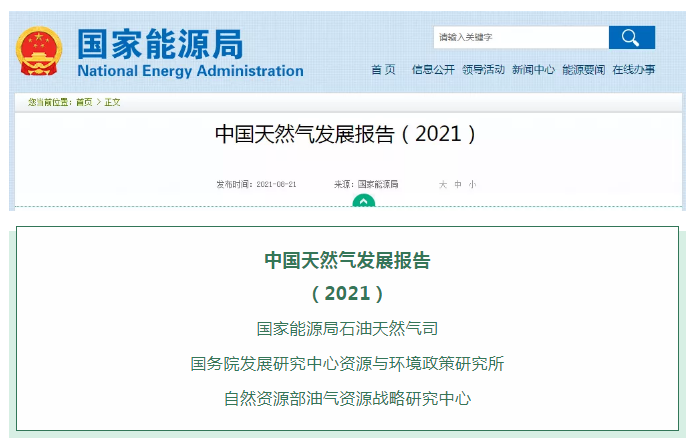
Task: Open the 领导活动 navigation item
Action: click(x=483, y=70)
